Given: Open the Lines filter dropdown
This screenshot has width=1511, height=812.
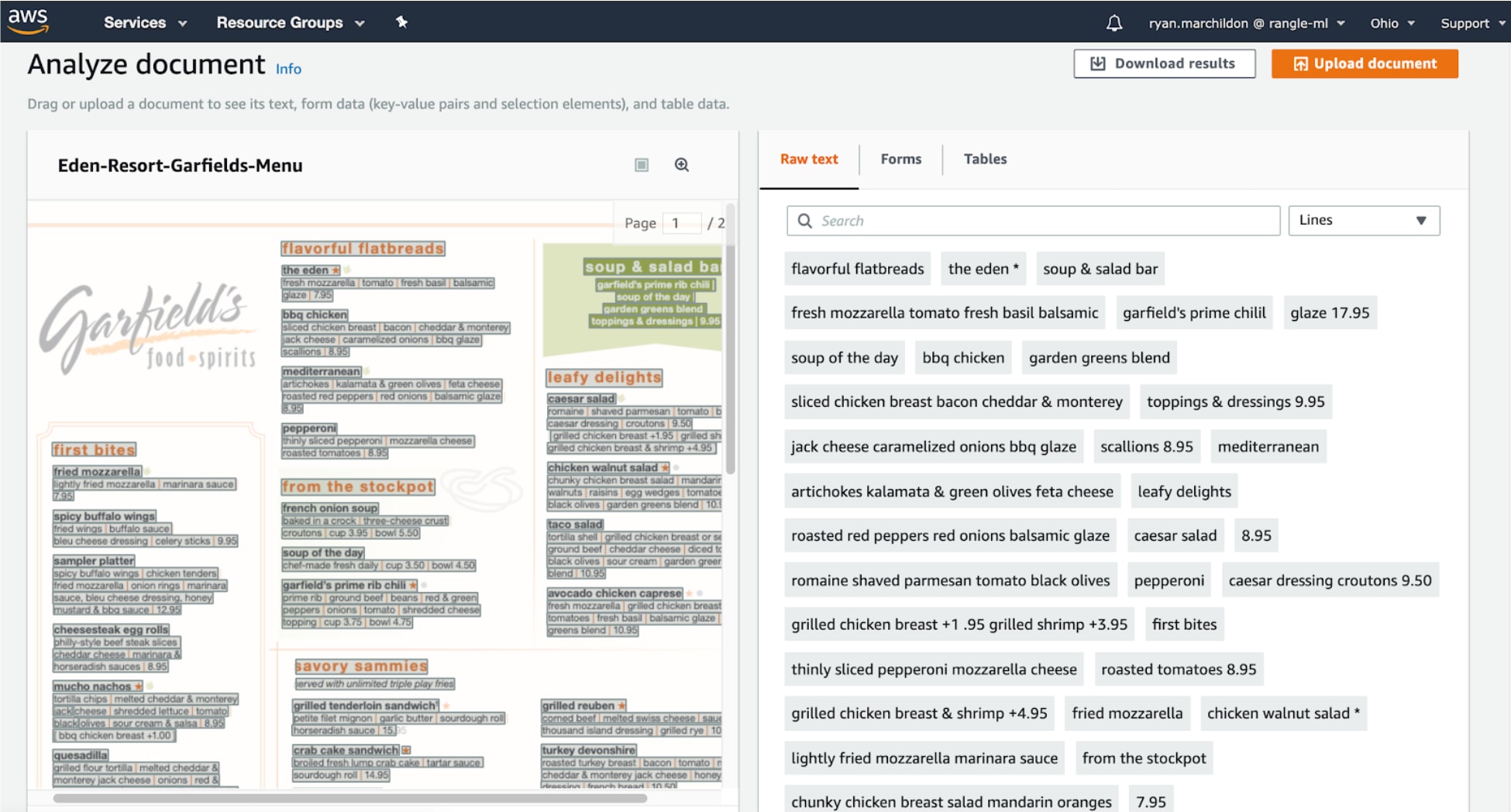Looking at the screenshot, I should 1364,221.
